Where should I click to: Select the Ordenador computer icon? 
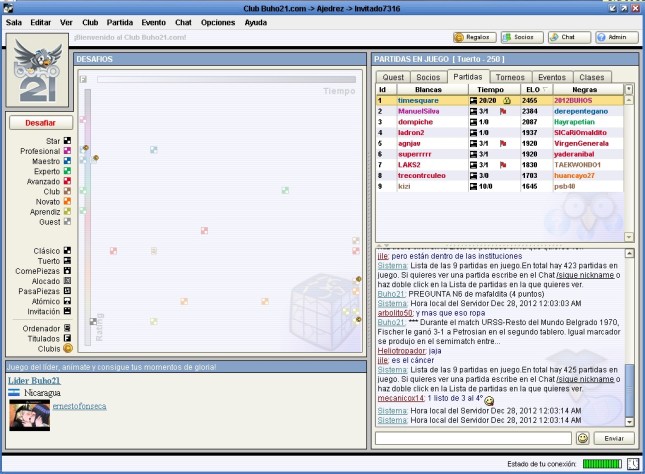tap(68, 326)
